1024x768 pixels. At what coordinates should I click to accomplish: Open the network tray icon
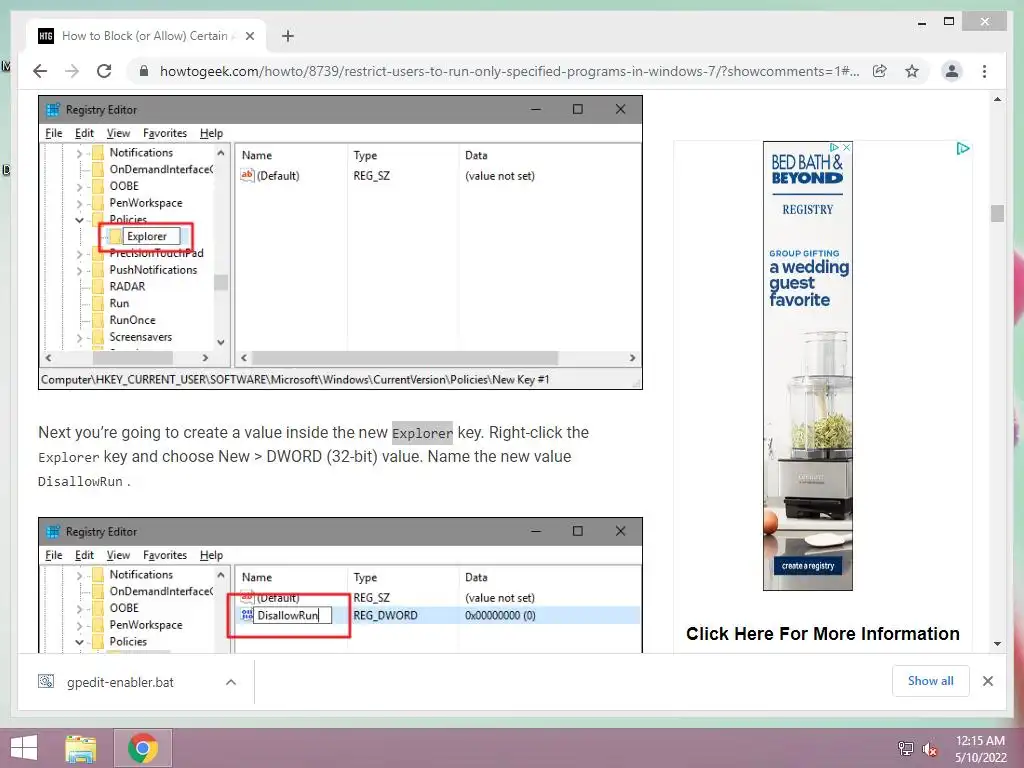(x=905, y=749)
